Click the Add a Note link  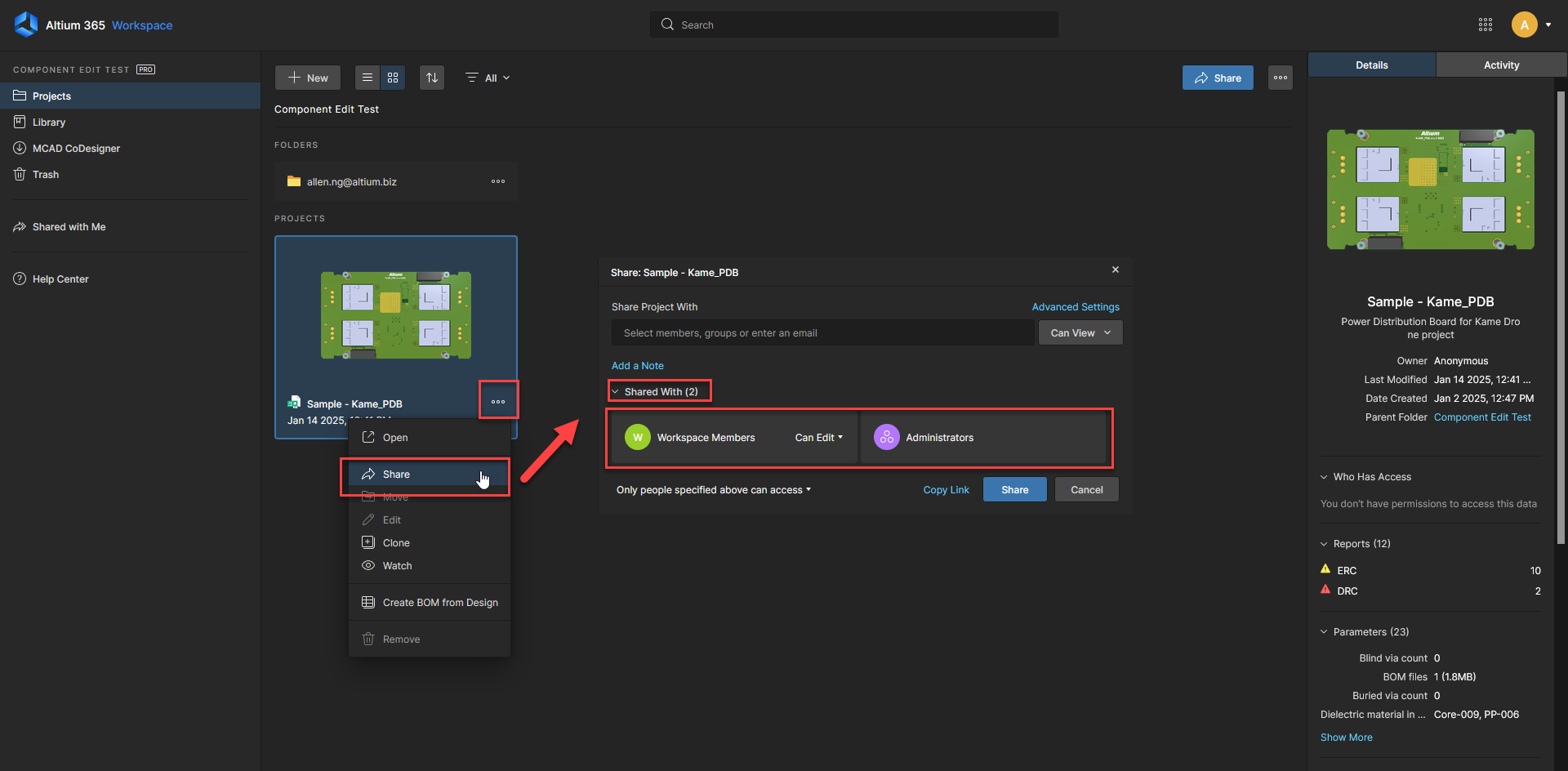pyautogui.click(x=637, y=366)
